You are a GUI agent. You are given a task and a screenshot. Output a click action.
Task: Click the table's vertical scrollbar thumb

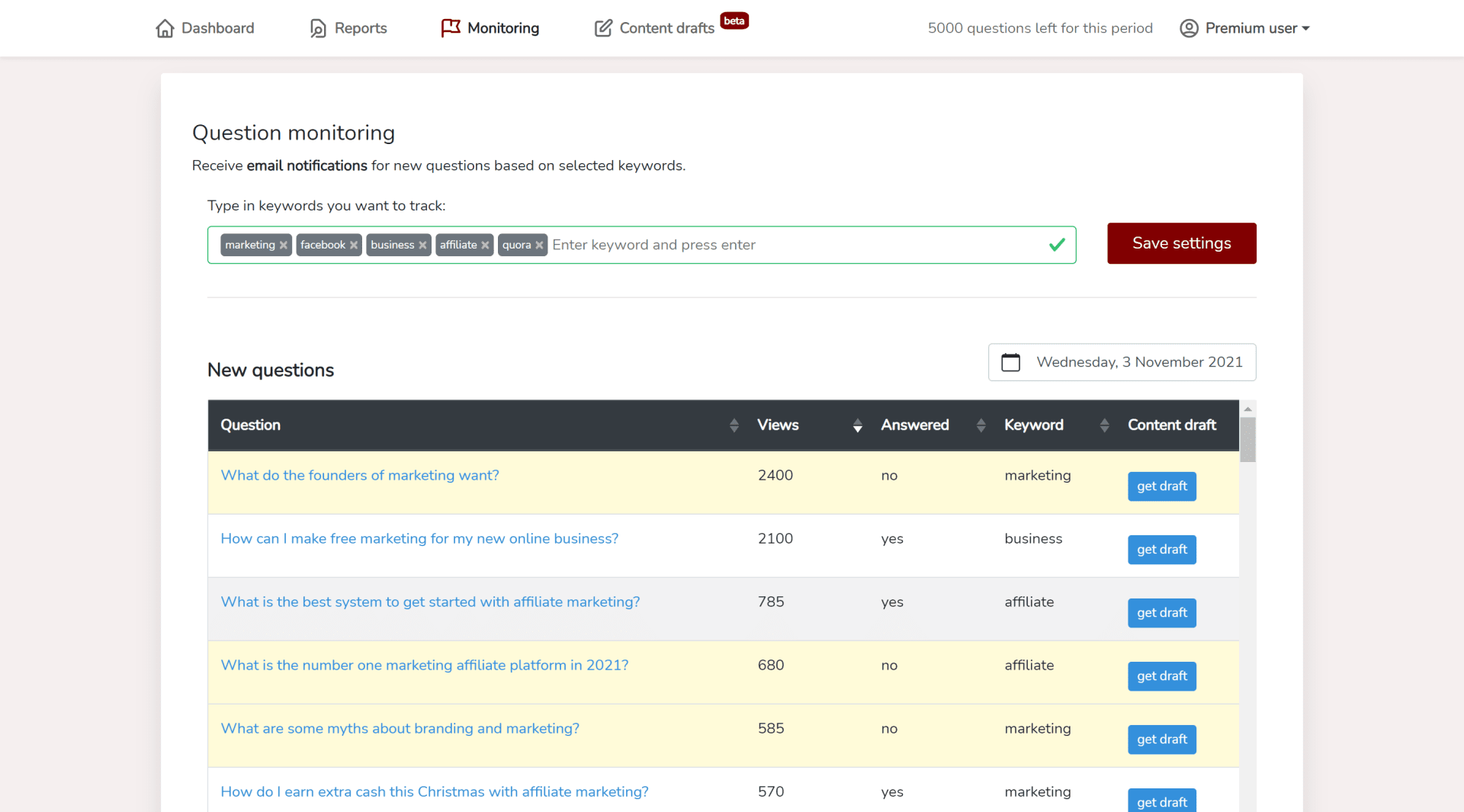point(1247,439)
